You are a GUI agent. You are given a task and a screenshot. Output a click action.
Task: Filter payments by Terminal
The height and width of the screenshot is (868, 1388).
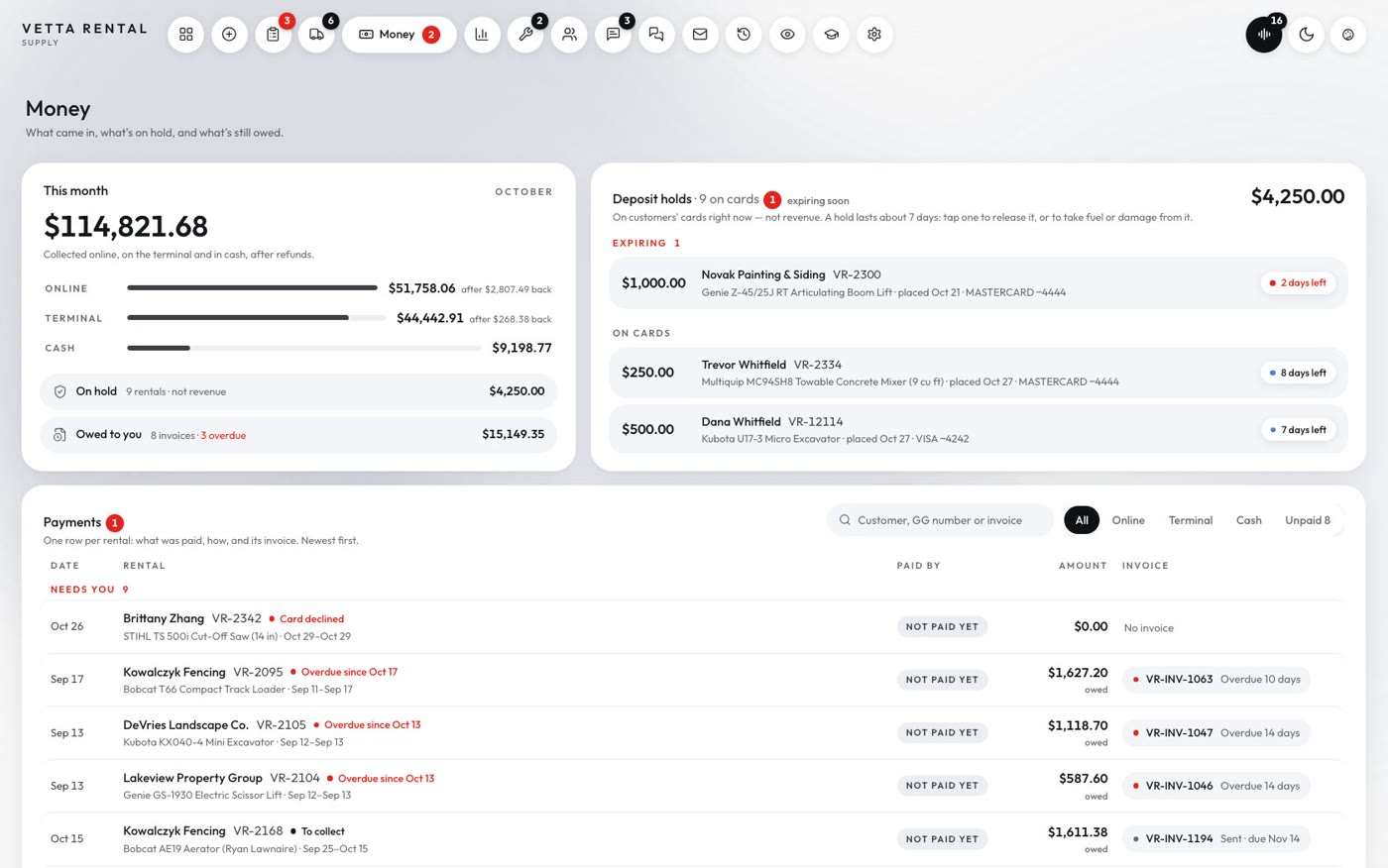(x=1191, y=520)
